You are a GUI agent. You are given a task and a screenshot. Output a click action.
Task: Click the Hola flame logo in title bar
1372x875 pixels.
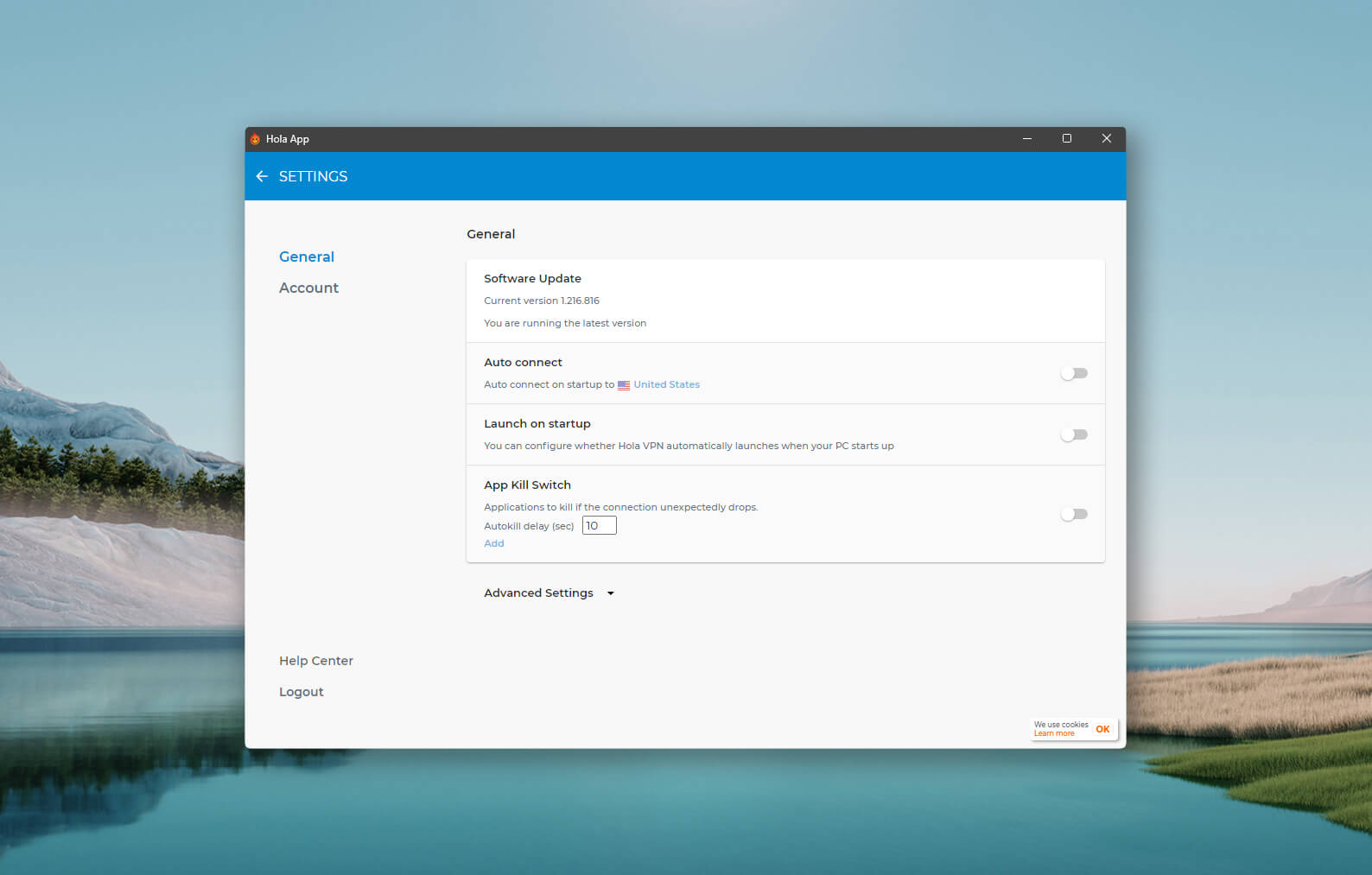[x=255, y=139]
